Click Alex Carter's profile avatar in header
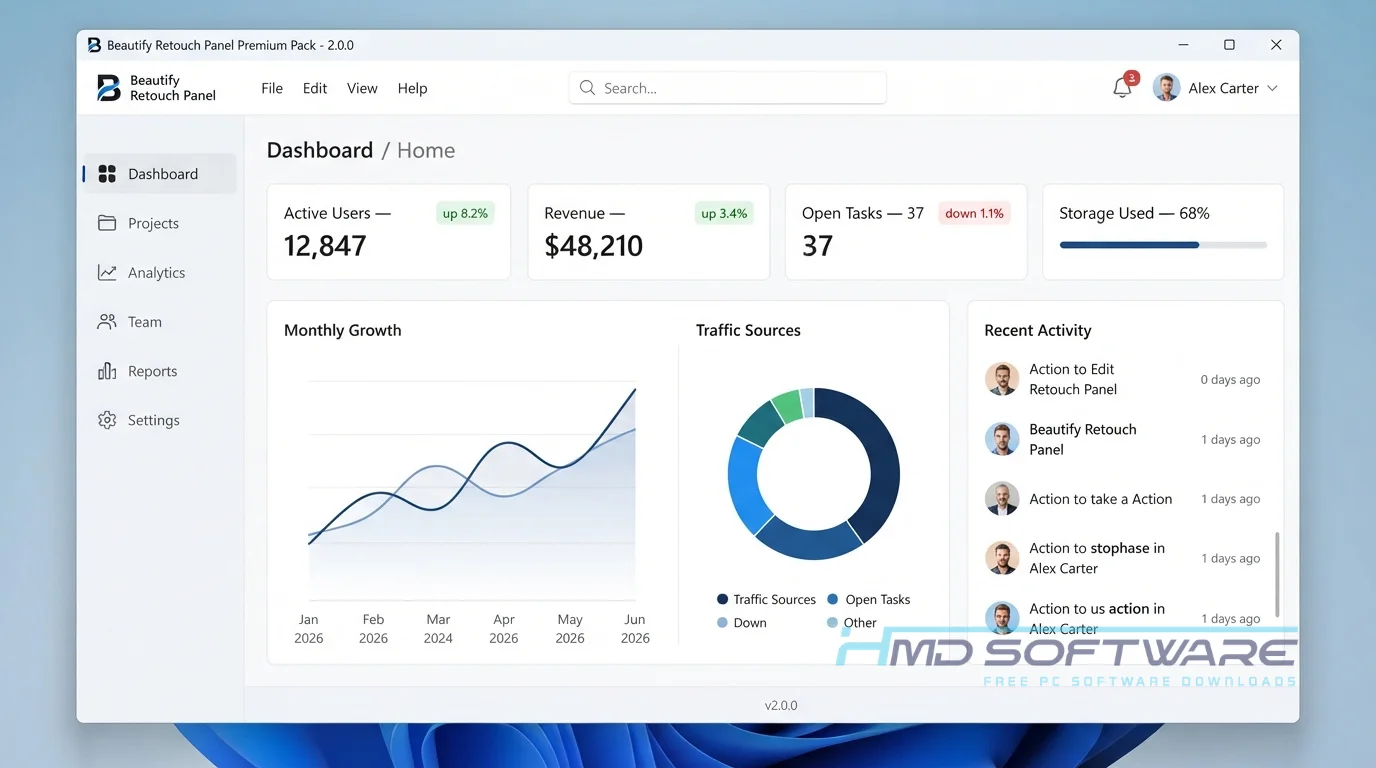 pyautogui.click(x=1166, y=88)
